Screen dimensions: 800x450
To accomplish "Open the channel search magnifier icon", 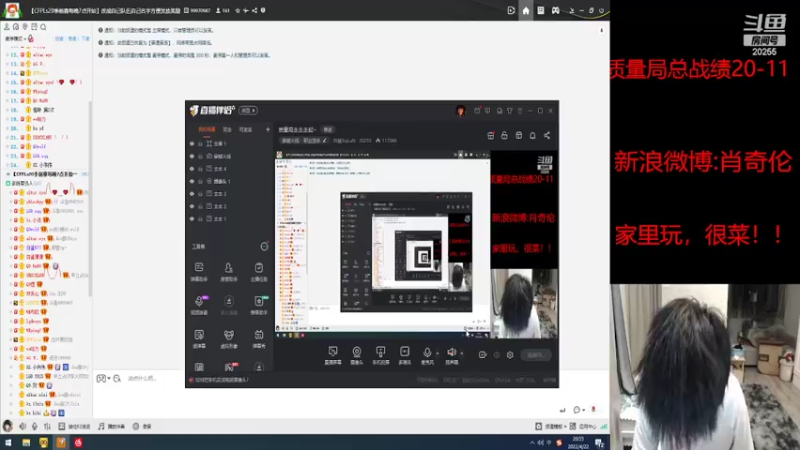I will point(43,27).
